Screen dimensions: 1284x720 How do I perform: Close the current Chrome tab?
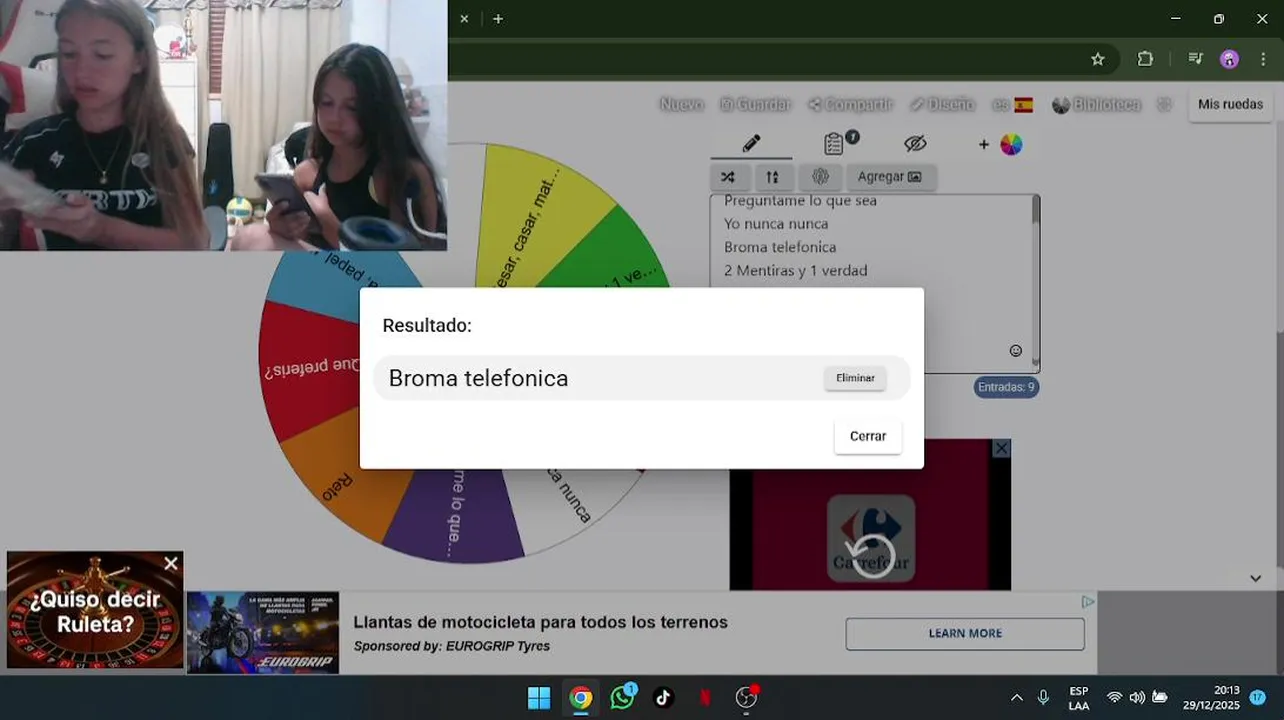pyautogui.click(x=464, y=18)
